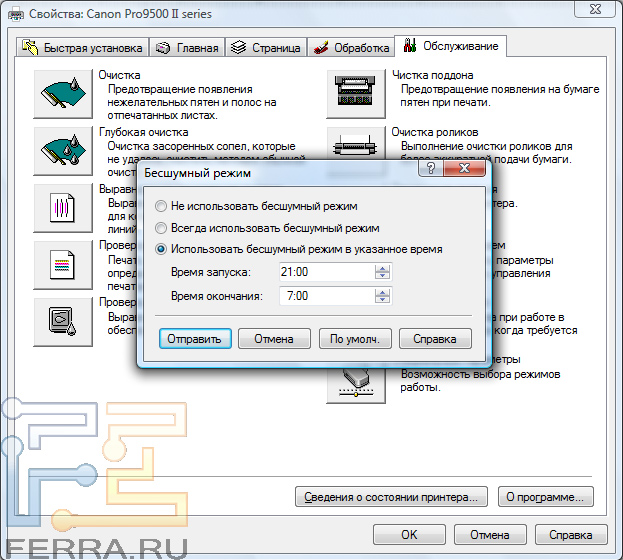Screen dimensions: 623x560
Task: Click the Время запуска: label
Action: tap(211, 272)
